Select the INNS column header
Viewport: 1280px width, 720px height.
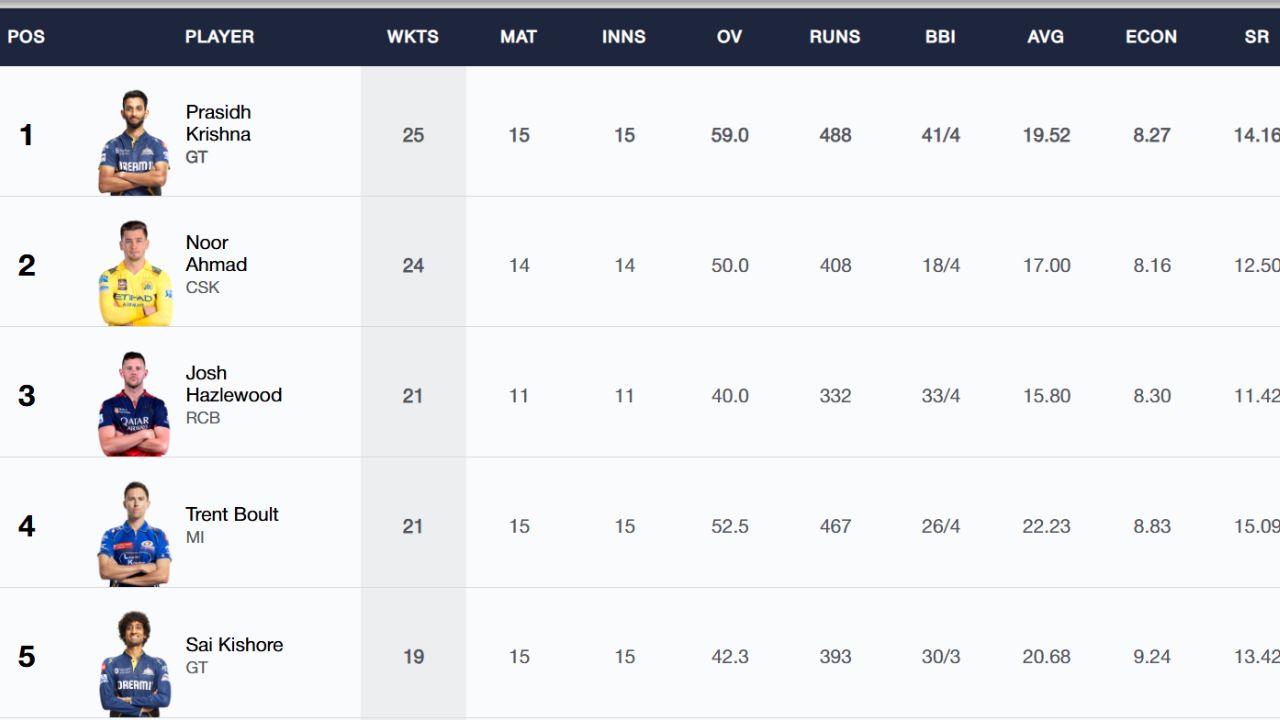click(x=624, y=36)
